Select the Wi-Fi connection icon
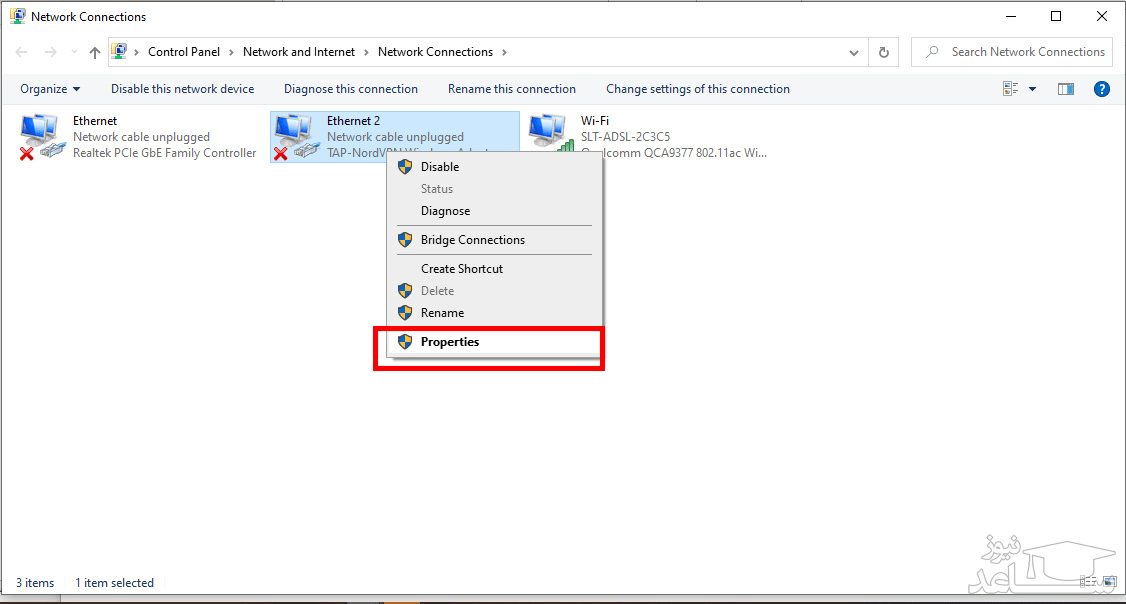 pos(550,135)
